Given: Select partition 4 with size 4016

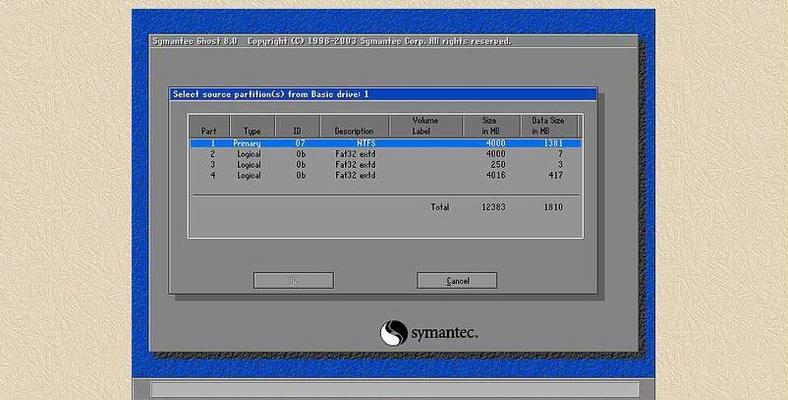Looking at the screenshot, I should (x=385, y=175).
